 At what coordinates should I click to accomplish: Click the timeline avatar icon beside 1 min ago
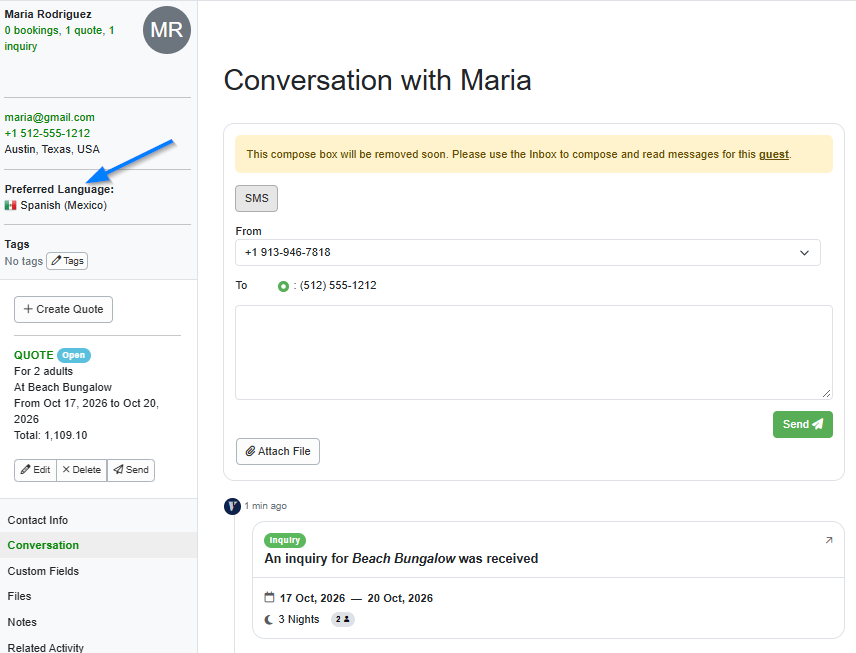pos(232,506)
